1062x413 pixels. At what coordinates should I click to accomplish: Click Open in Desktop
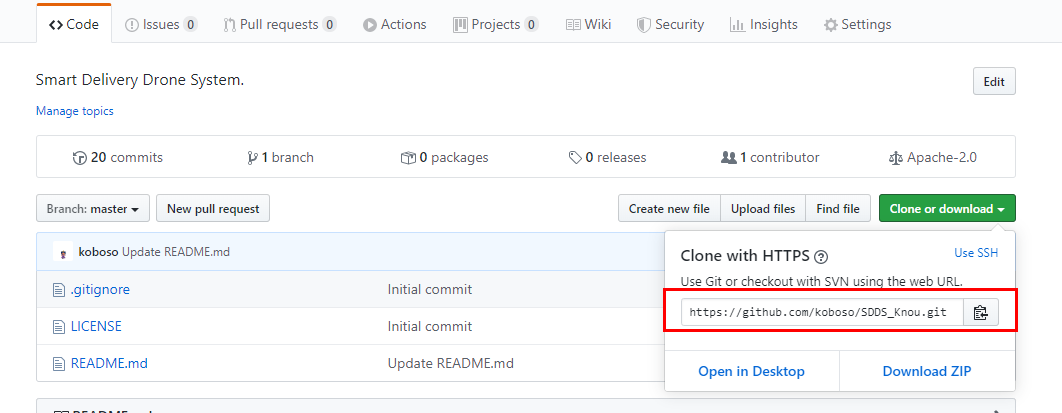(x=751, y=371)
